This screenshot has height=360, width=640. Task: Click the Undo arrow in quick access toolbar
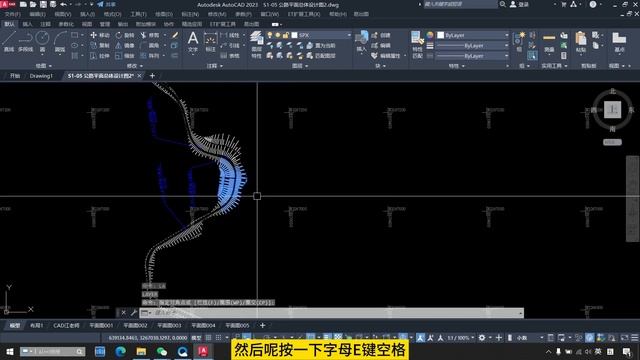click(63, 4)
